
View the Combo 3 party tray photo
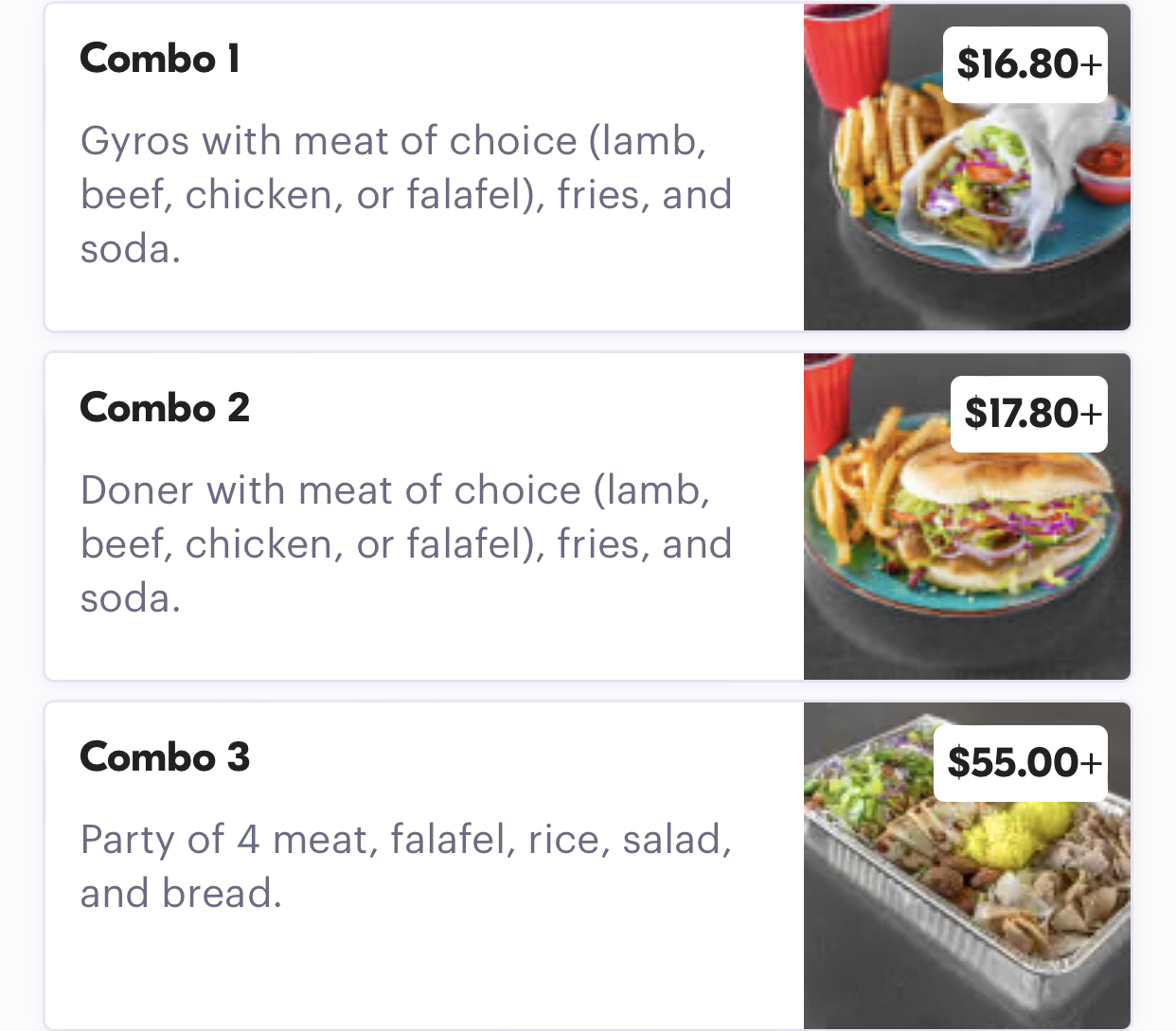pyautogui.click(x=966, y=899)
